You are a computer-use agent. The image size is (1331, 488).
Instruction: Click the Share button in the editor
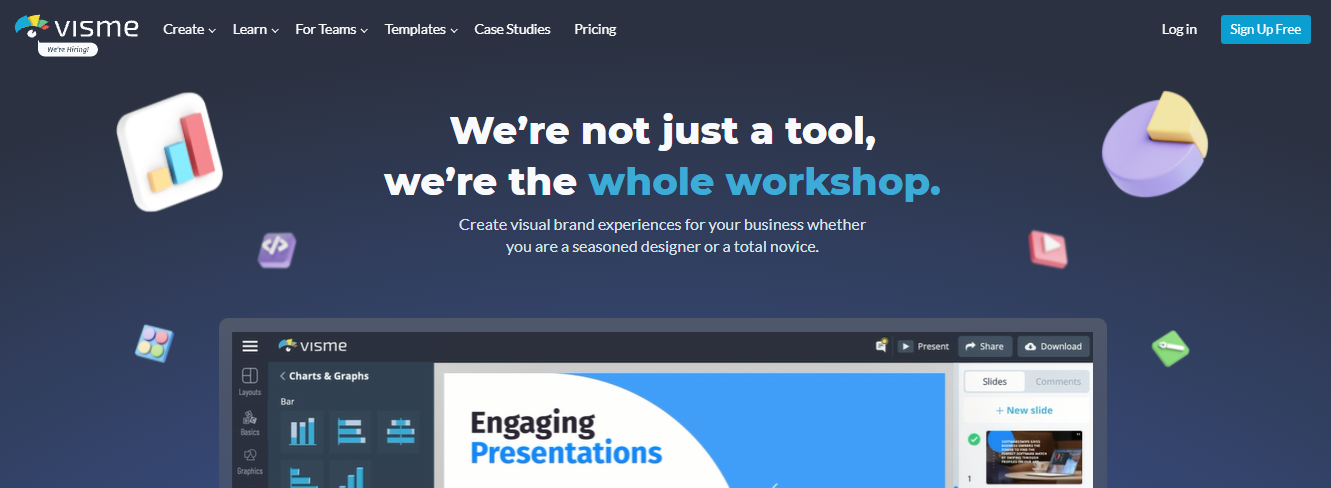click(985, 346)
